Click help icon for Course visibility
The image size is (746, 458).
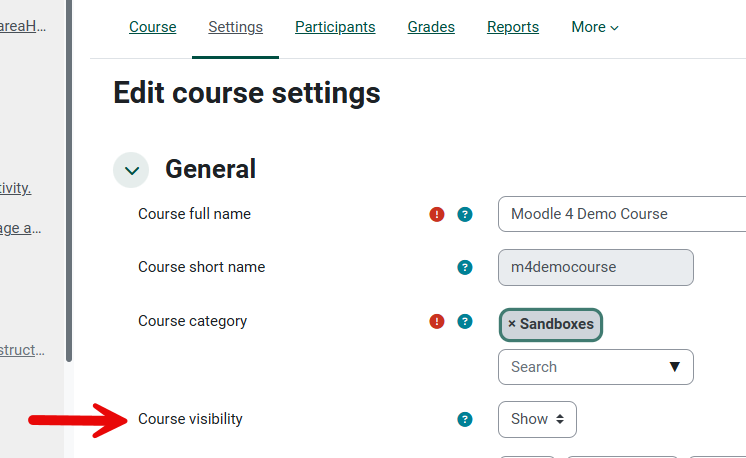[465, 420]
